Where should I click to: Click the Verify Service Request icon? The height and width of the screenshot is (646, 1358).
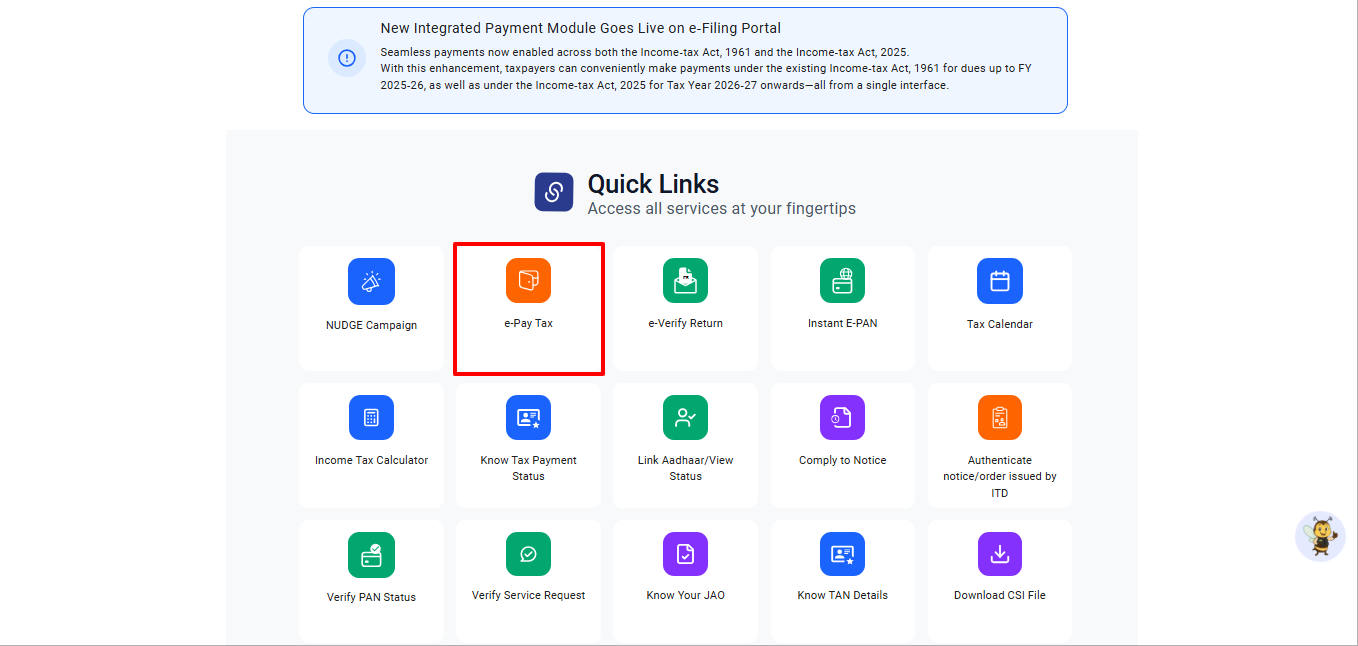click(528, 554)
